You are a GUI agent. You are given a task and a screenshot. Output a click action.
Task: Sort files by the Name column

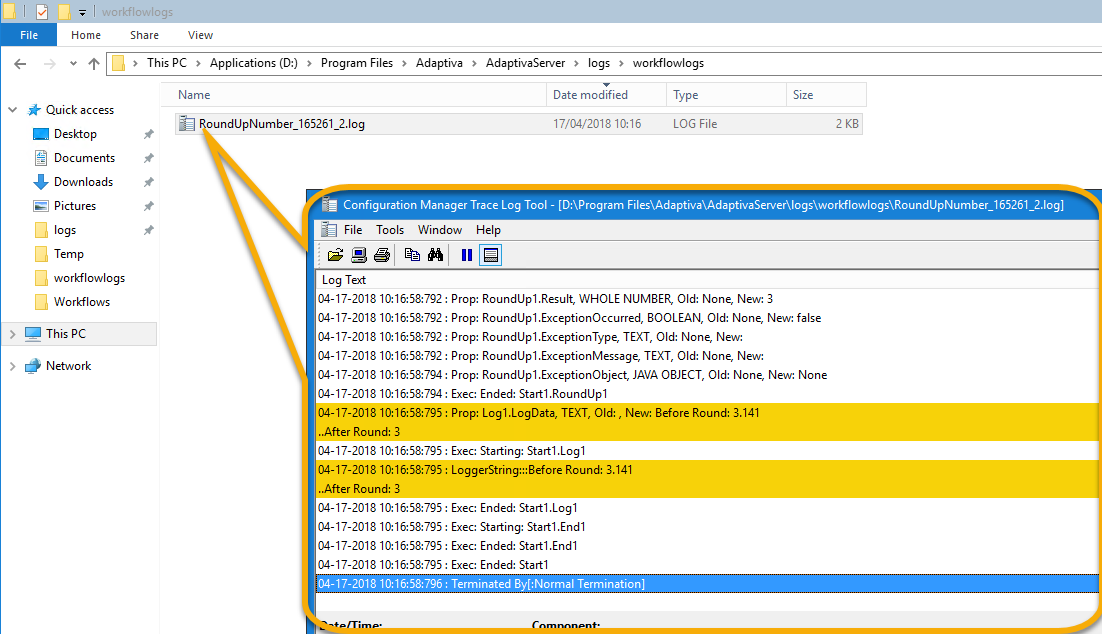[354, 95]
